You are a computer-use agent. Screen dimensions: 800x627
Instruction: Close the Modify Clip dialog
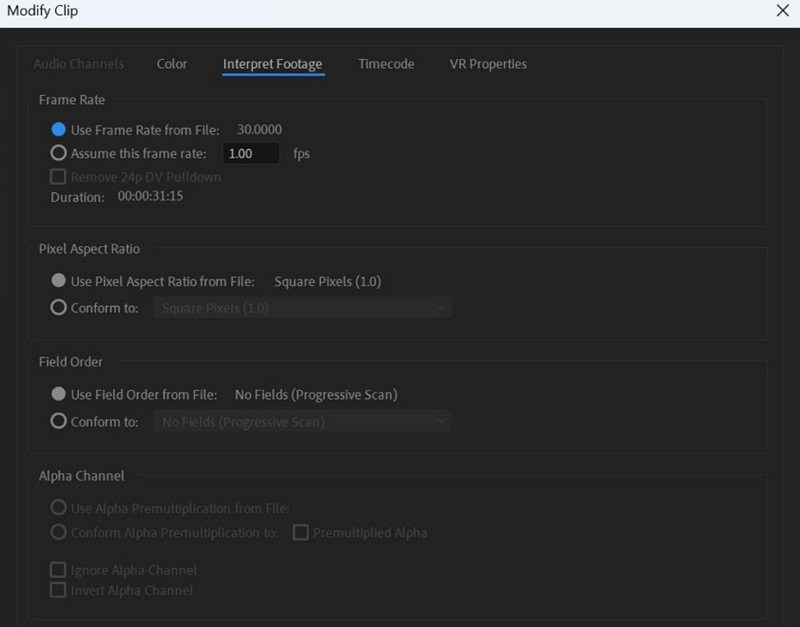click(782, 11)
